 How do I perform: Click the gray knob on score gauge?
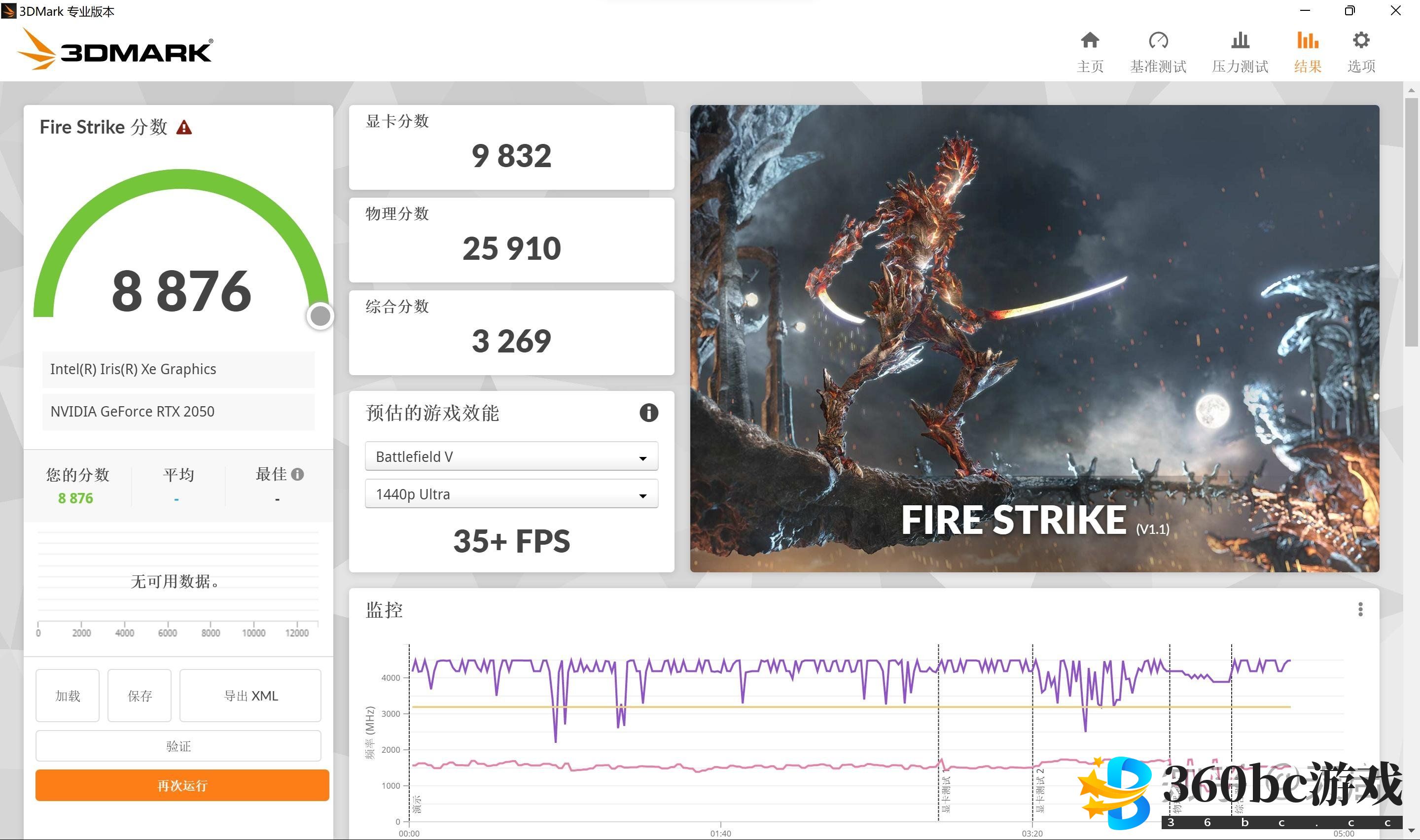tap(320, 316)
